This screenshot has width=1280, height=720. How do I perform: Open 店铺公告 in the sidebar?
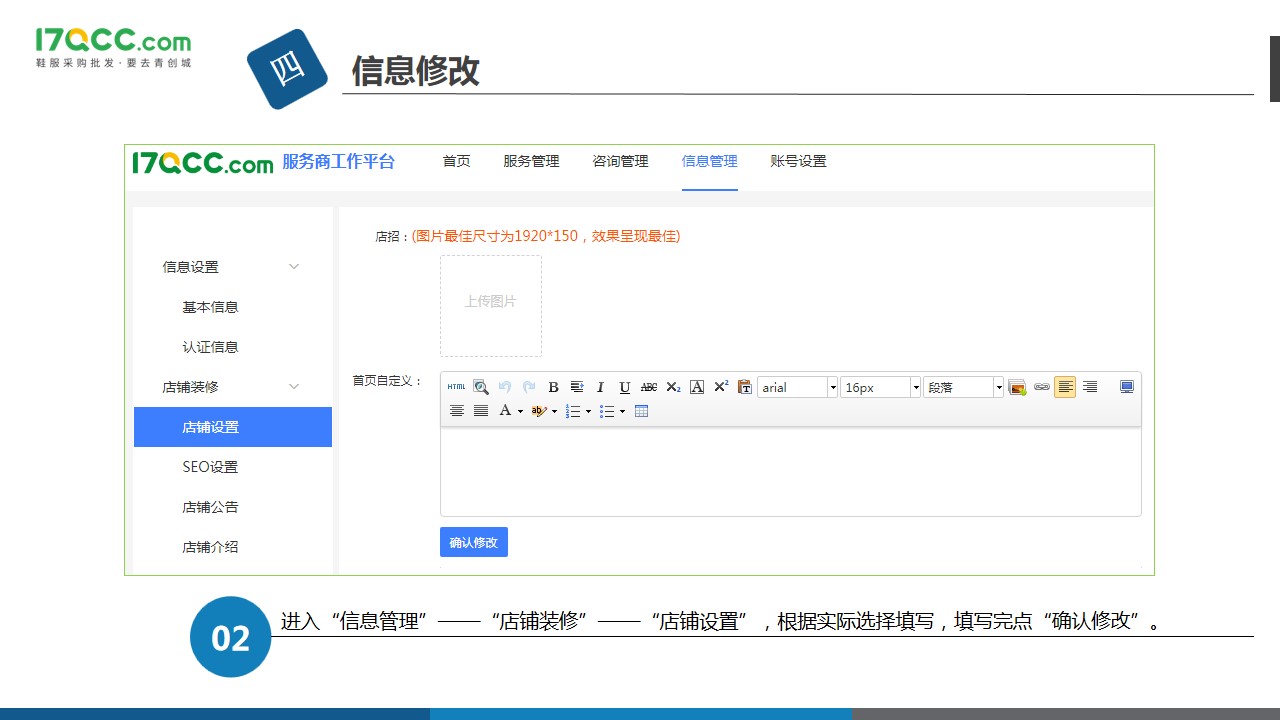click(x=210, y=507)
